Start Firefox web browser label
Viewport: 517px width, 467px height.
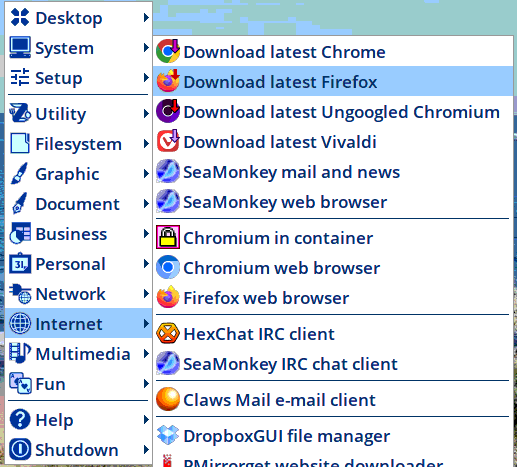coord(266,298)
